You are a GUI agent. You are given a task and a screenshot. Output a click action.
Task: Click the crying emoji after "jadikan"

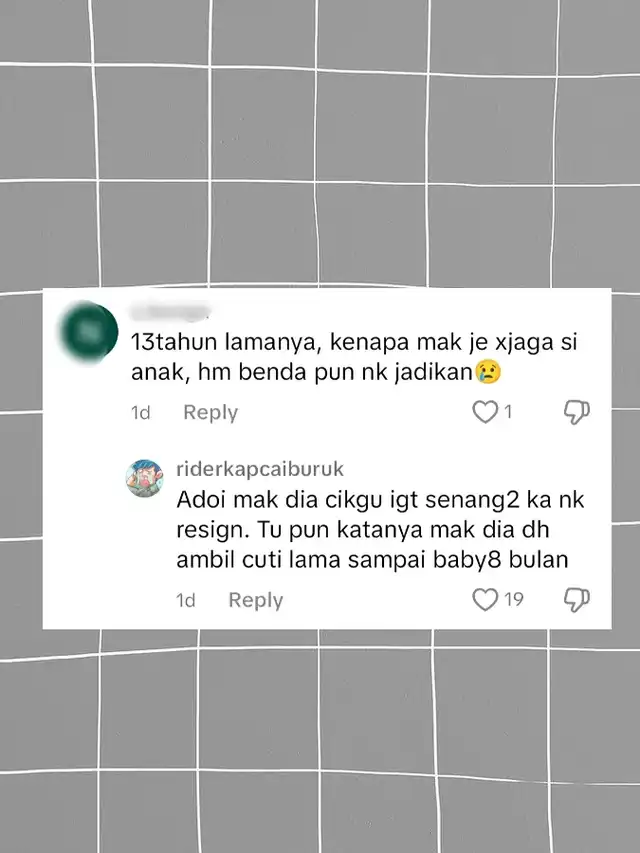pyautogui.click(x=488, y=373)
